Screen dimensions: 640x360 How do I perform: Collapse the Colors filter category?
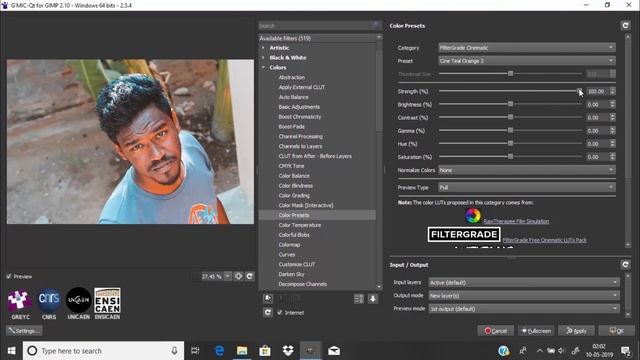(x=263, y=67)
